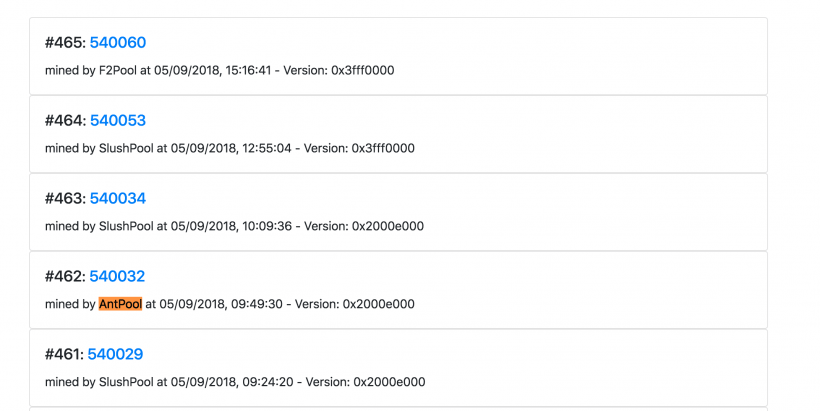Click the #464 entry number label
This screenshot has height=411, width=820.
pos(65,121)
